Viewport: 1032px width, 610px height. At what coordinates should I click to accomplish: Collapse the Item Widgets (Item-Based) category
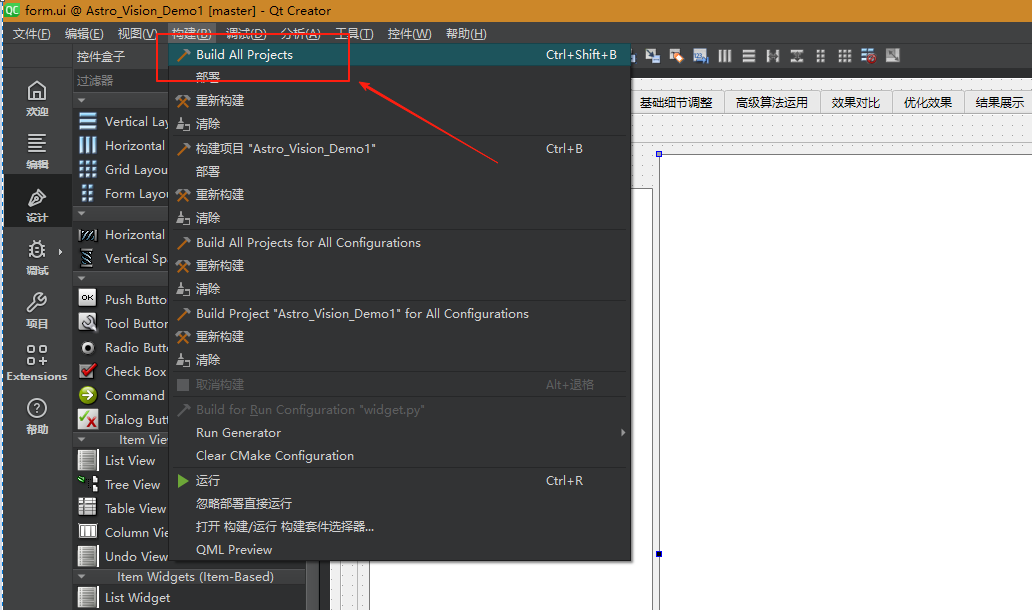[82, 576]
